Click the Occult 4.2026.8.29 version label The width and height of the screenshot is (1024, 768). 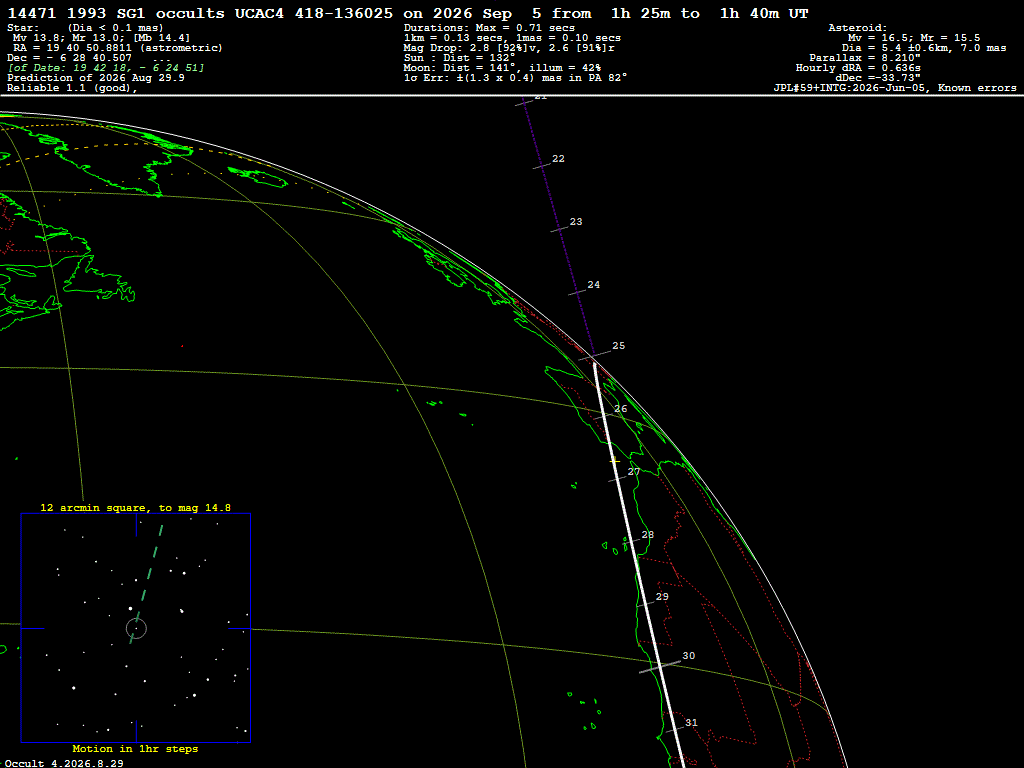[x=64, y=763]
